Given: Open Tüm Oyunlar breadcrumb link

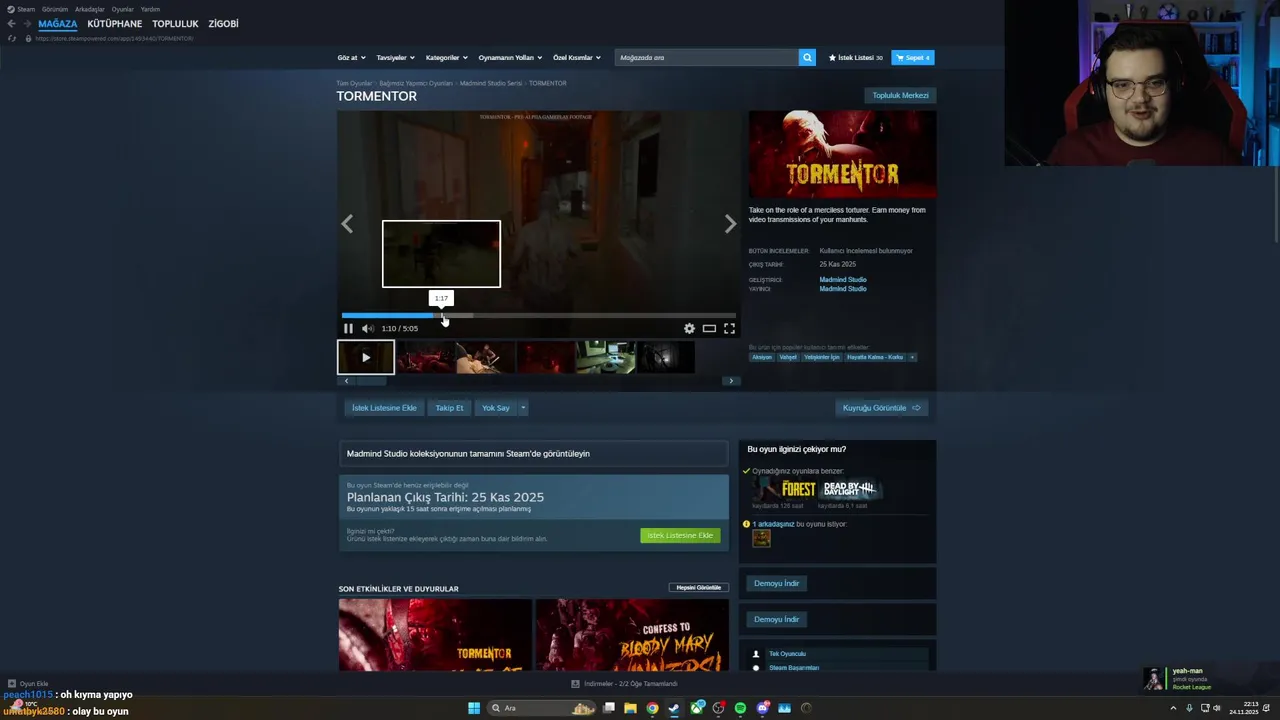Looking at the screenshot, I should pos(354,83).
